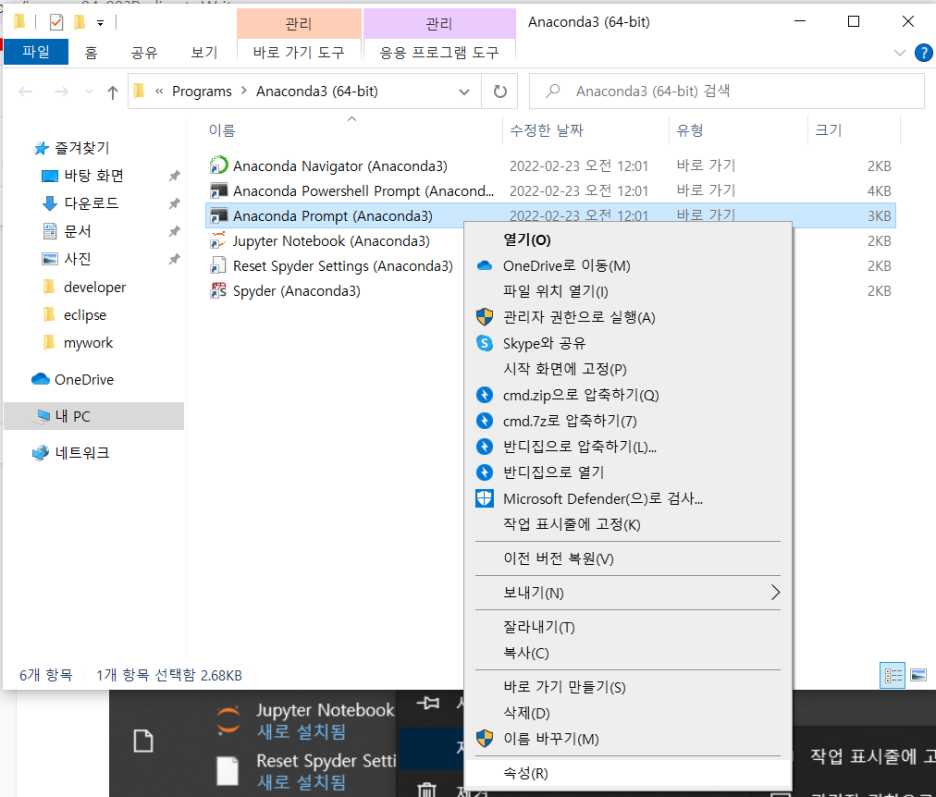This screenshot has width=936, height=797.
Task: Choose OneDrive로 이동(M) menu entry
Action: [x=628, y=266]
